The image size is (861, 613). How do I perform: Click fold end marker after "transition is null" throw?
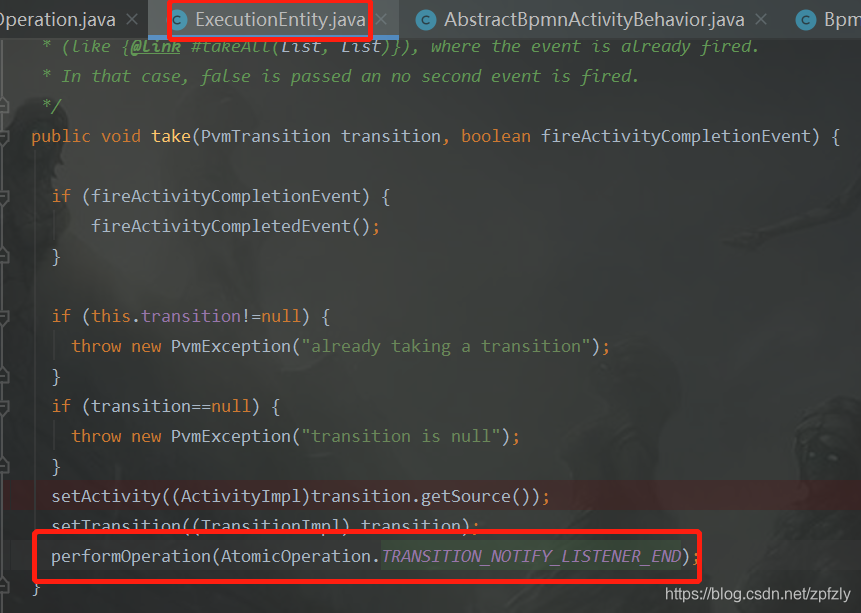[x=4, y=466]
